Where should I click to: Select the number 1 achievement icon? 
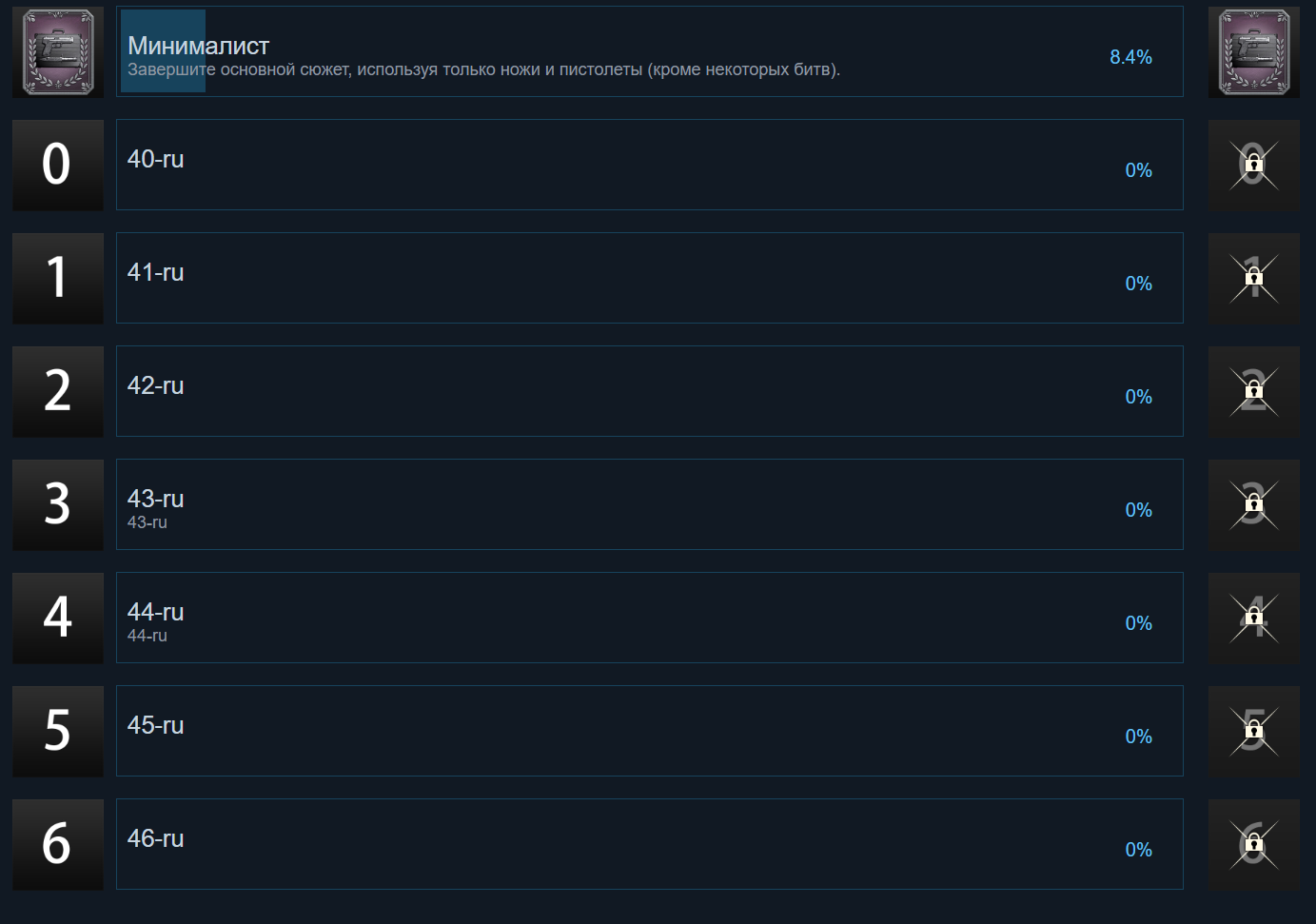58,278
